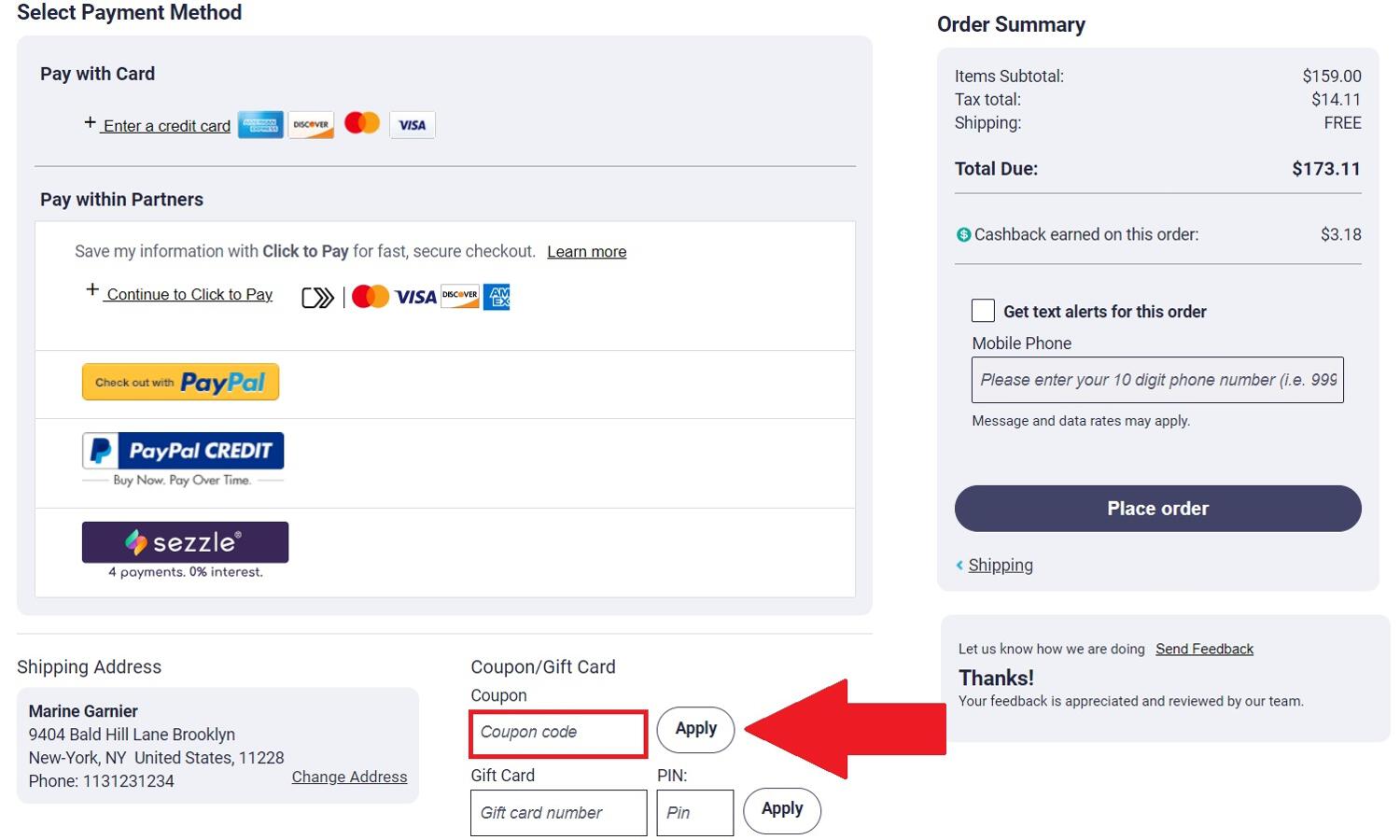Click the Click to Pay arrows icon
This screenshot has width=1400, height=840.
pos(317,298)
